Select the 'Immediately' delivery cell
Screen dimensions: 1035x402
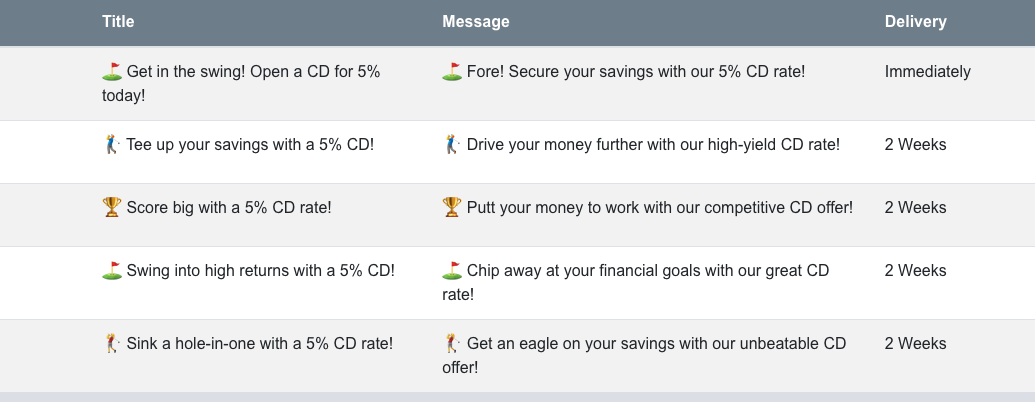pyautogui.click(x=927, y=71)
